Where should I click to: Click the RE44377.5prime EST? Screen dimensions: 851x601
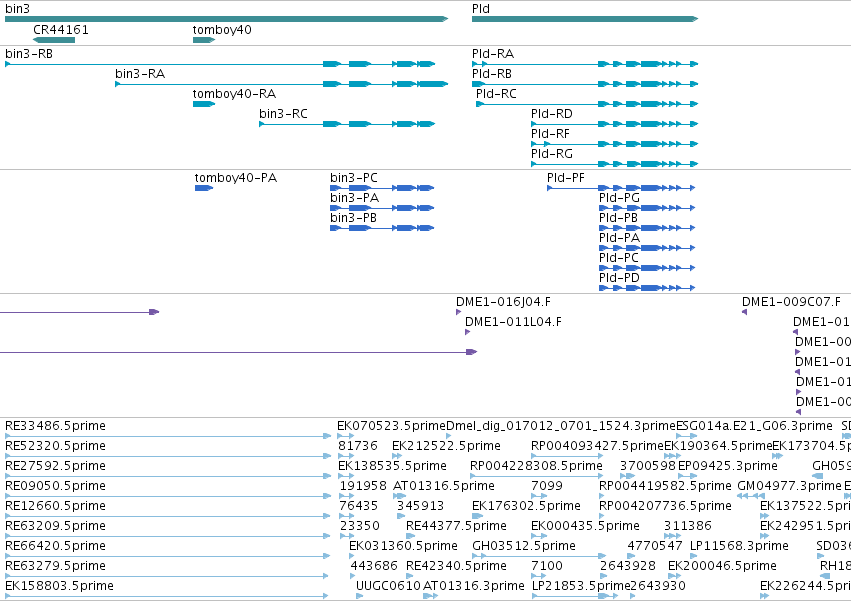pos(411,536)
